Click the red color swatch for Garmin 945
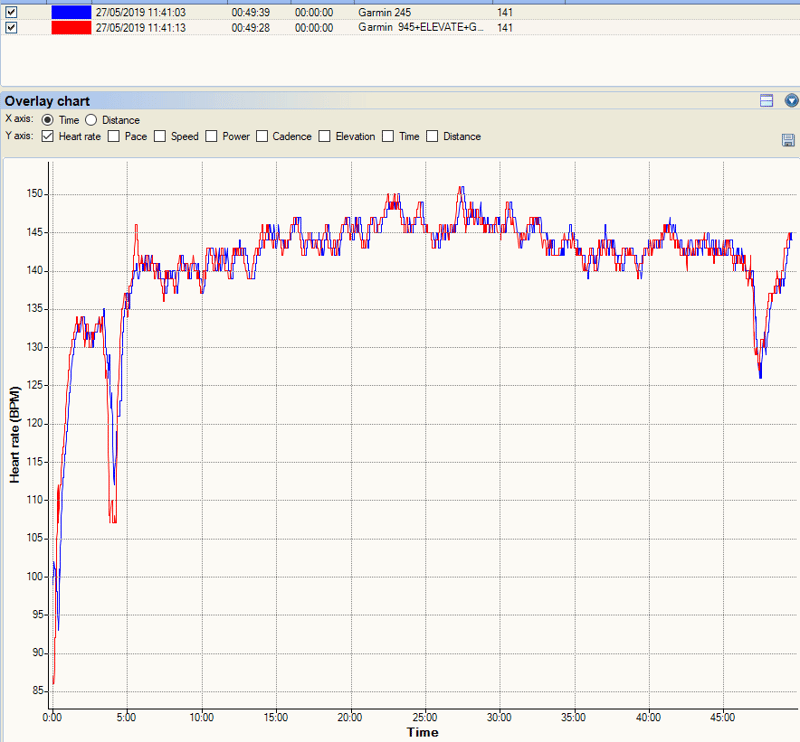 tap(71, 28)
